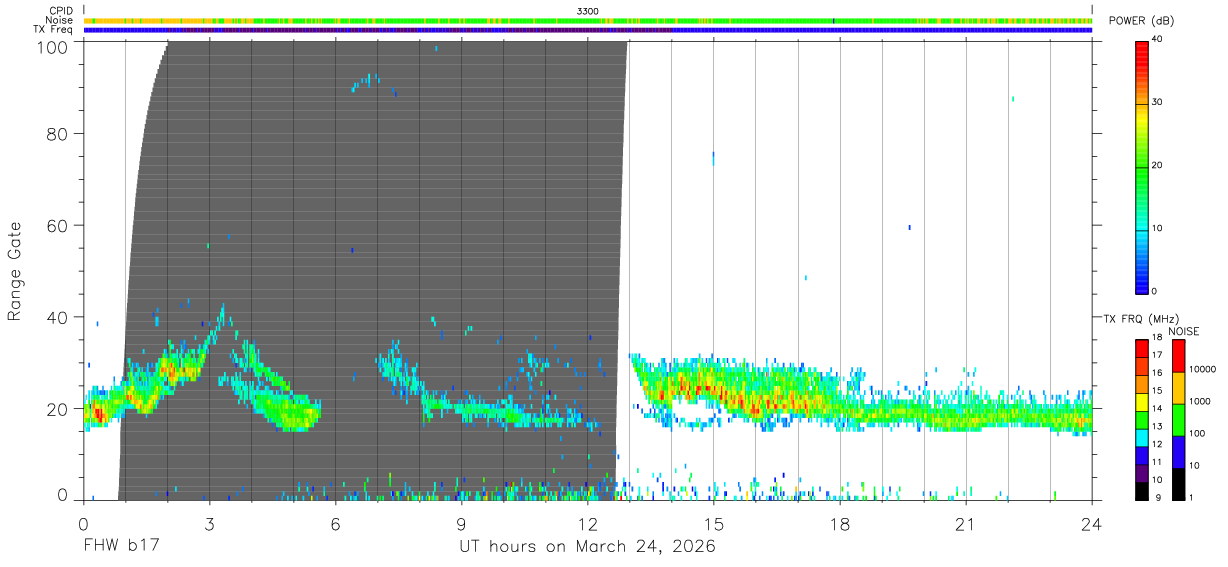This screenshot has width=1228, height=567.
Task: Click the NOISE color scale bar
Action: point(1179,420)
